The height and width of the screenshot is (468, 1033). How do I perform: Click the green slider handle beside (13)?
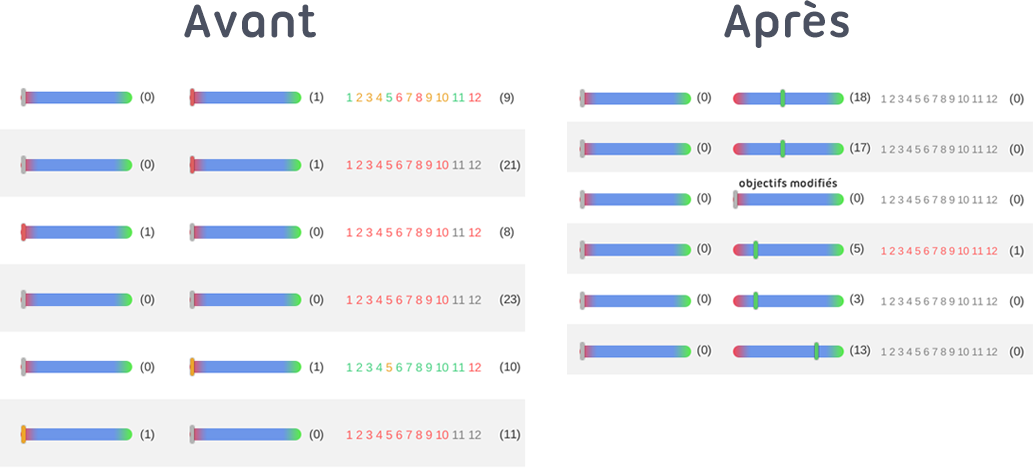pyautogui.click(x=817, y=351)
